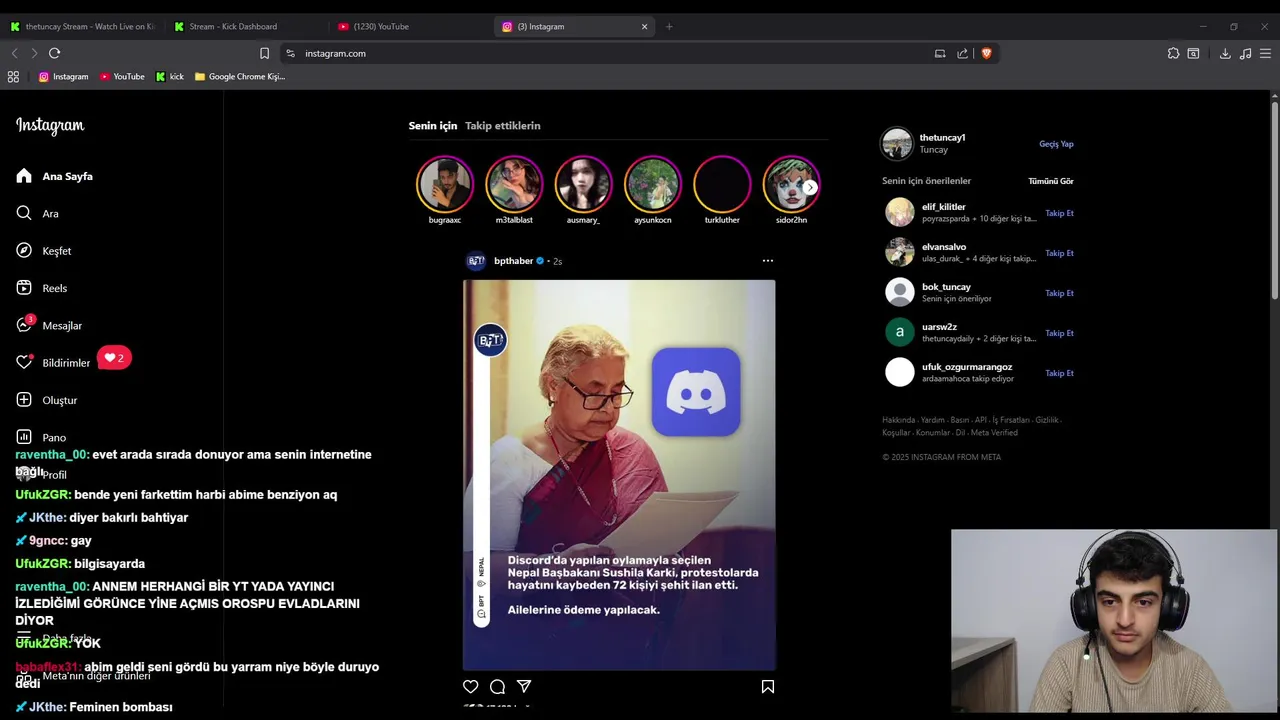Image resolution: width=1280 pixels, height=720 pixels.
Task: Open comments on the bpthaber post
Action: (497, 686)
